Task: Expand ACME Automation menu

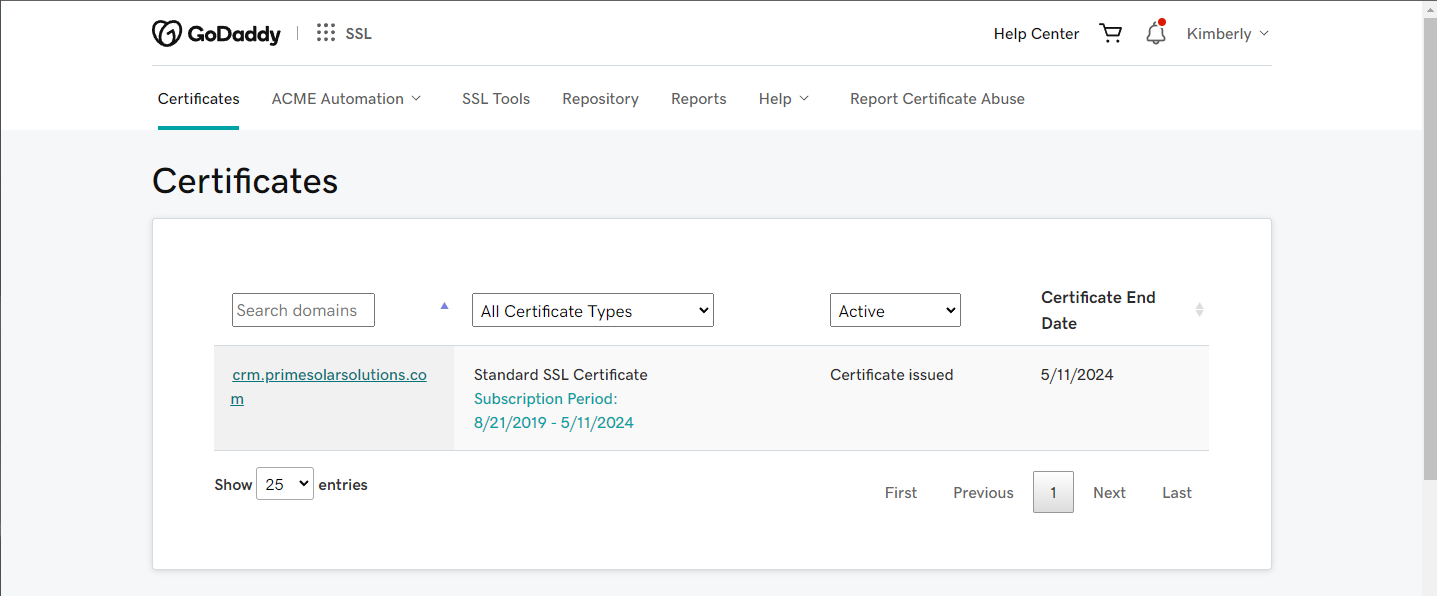Action: (x=347, y=99)
